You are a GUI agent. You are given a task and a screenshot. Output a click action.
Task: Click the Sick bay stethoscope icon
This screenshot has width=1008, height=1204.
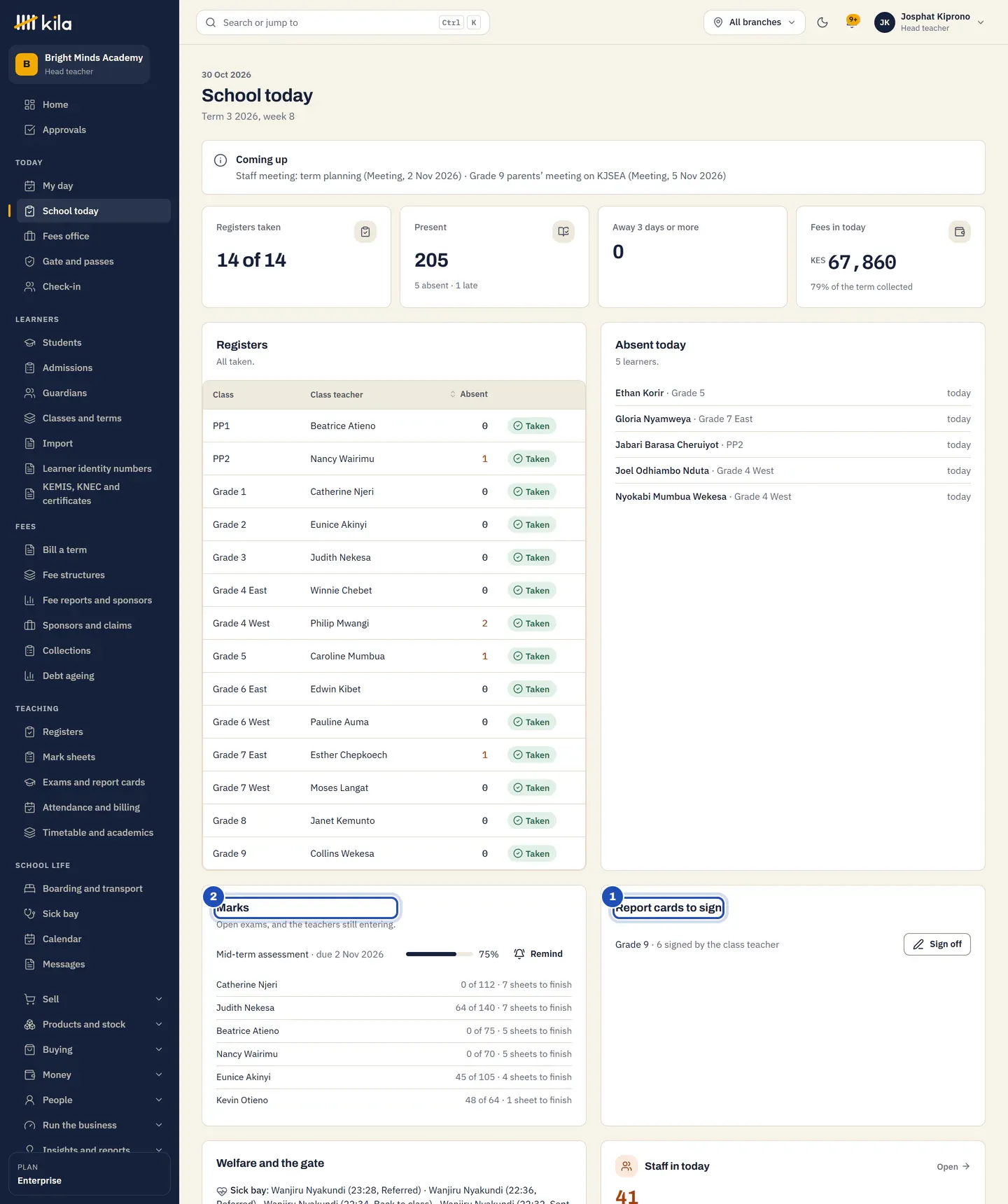pos(29,913)
